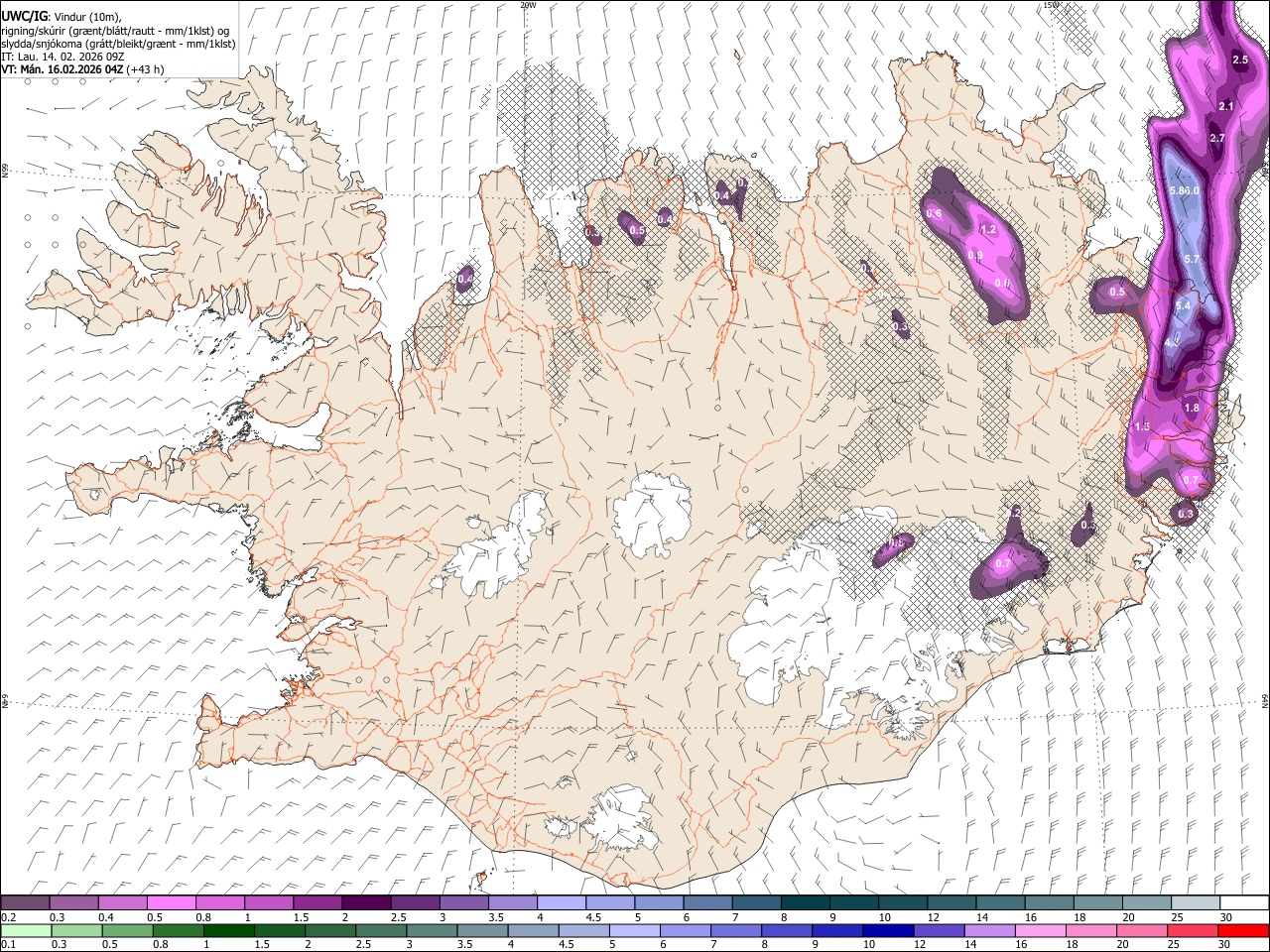Click the '64N' latitude label on right edge
Viewport: 1270px width, 952px height.
coord(1265,699)
